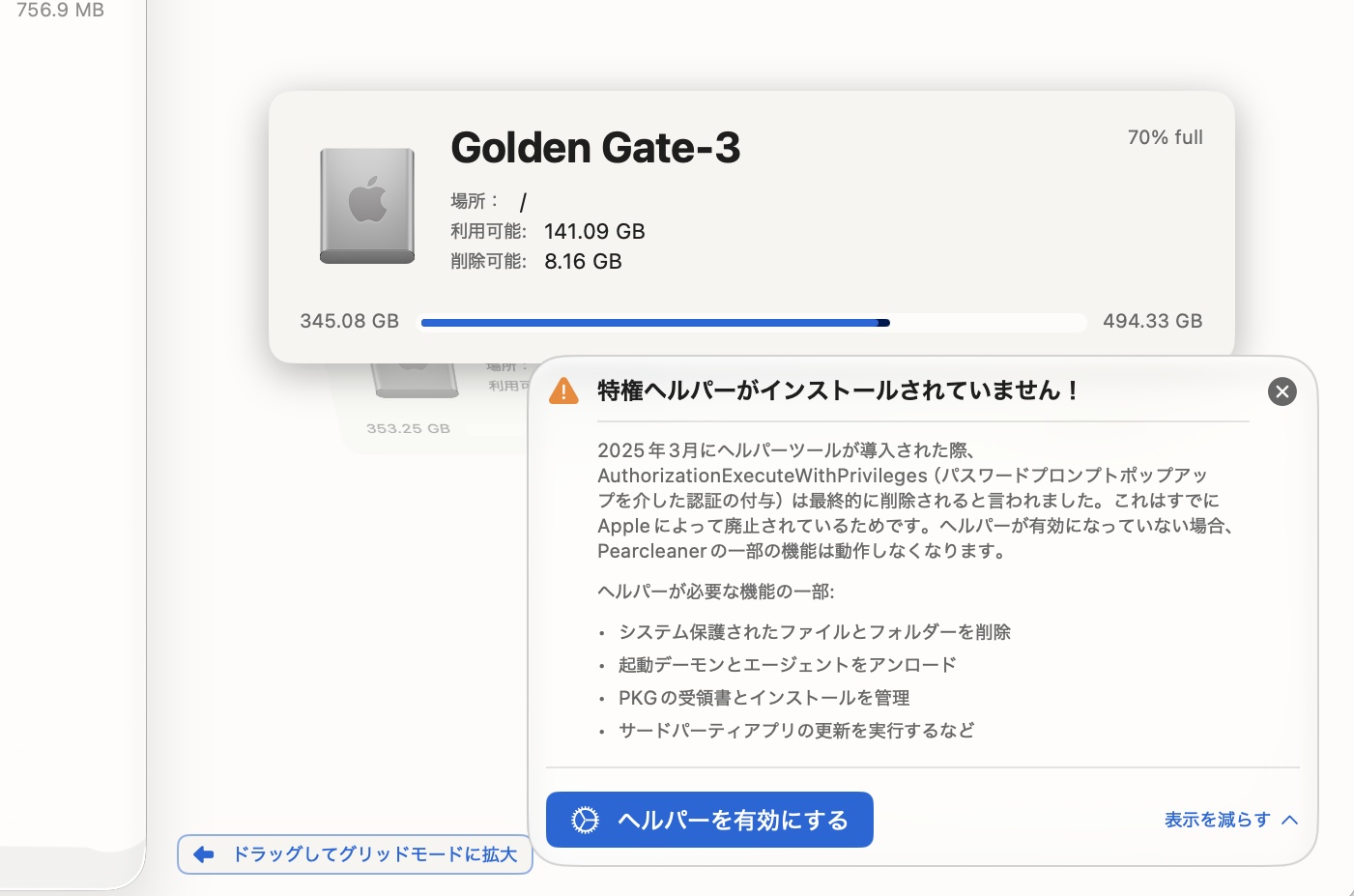Viewport: 1354px width, 896px height.
Task: Click the 利用可能: label on Golden Gate-3
Action: 488,231
